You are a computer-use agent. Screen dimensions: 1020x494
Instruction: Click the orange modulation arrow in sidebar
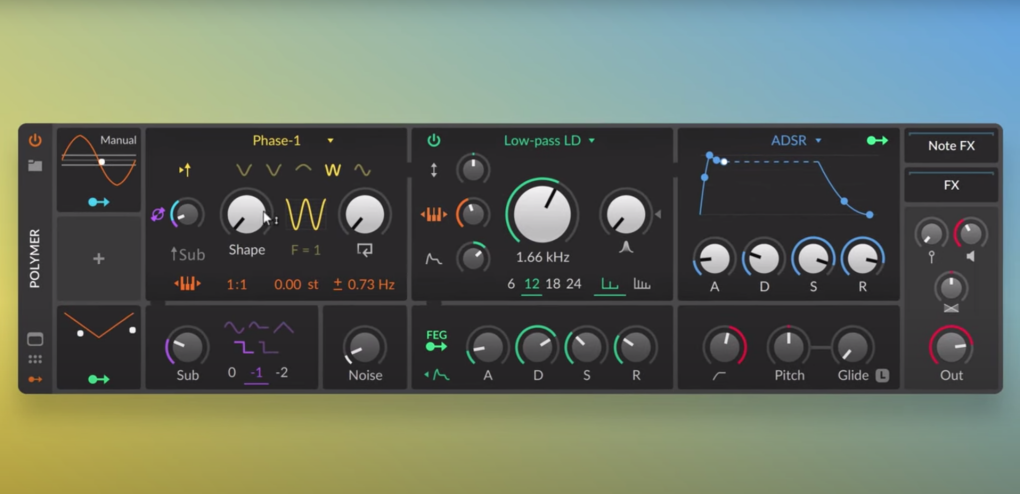pyautogui.click(x=35, y=379)
